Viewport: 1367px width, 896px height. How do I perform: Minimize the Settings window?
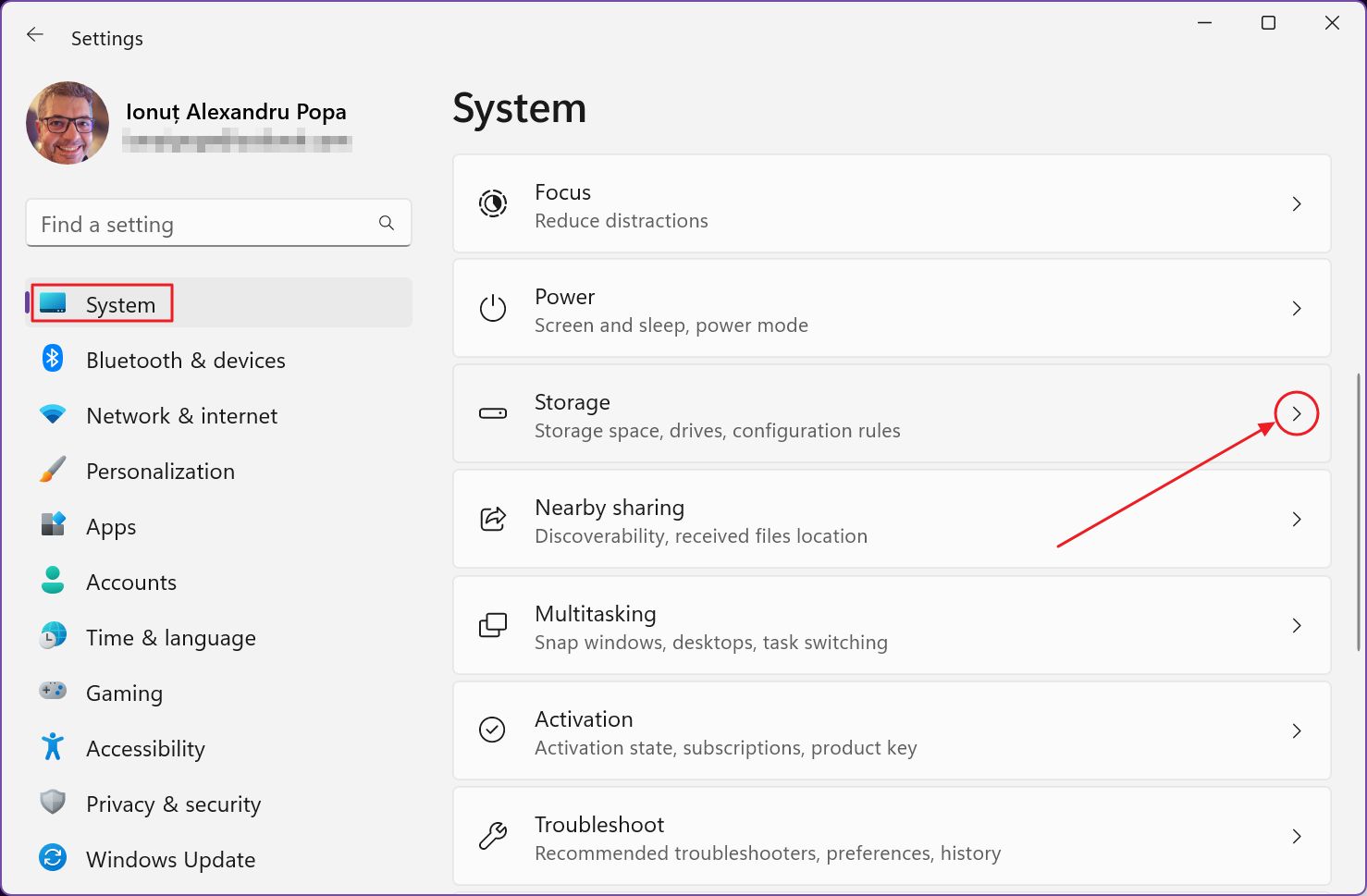click(1204, 22)
